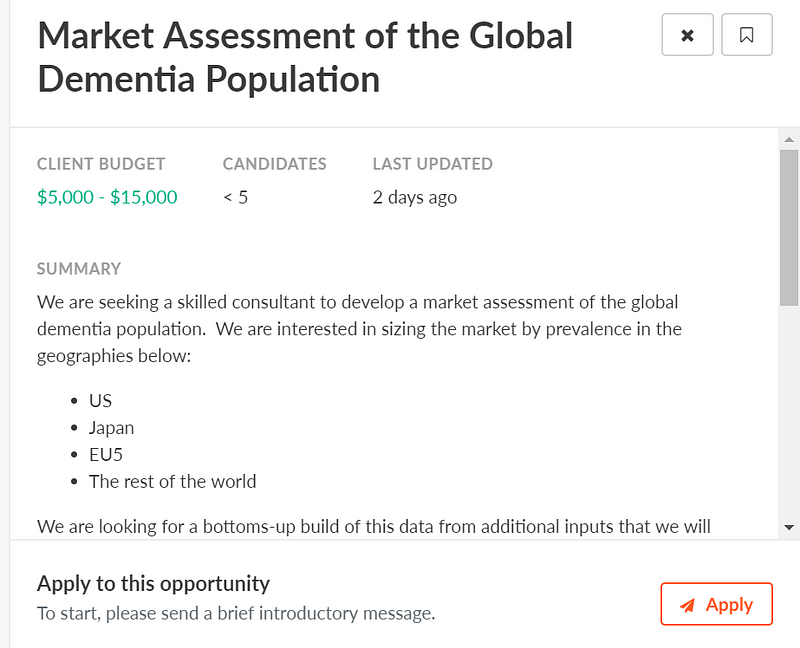Image resolution: width=800 pixels, height=648 pixels.
Task: Dismiss the opportunity with the X button
Action: (x=687, y=35)
